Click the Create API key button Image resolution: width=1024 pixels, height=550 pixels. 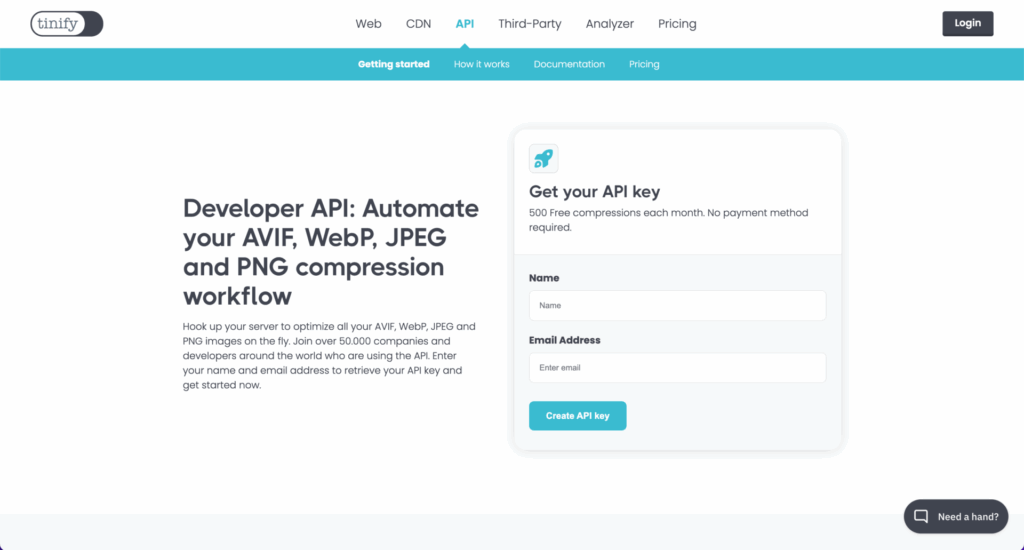pyautogui.click(x=577, y=415)
